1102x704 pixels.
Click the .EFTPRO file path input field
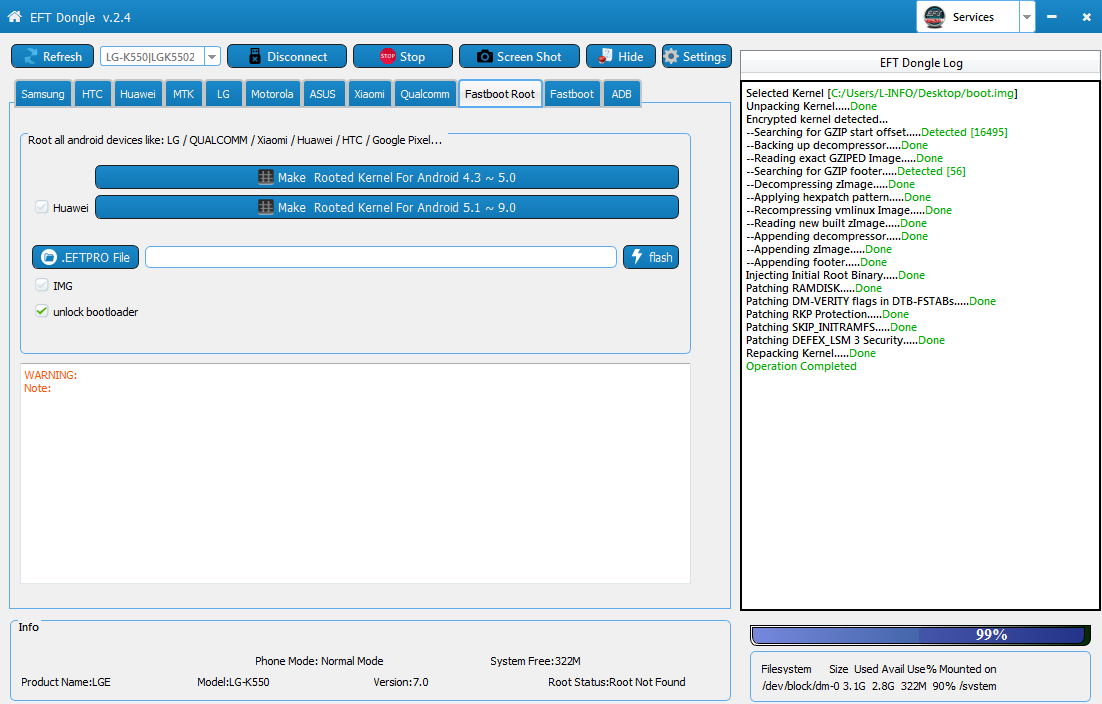click(381, 257)
